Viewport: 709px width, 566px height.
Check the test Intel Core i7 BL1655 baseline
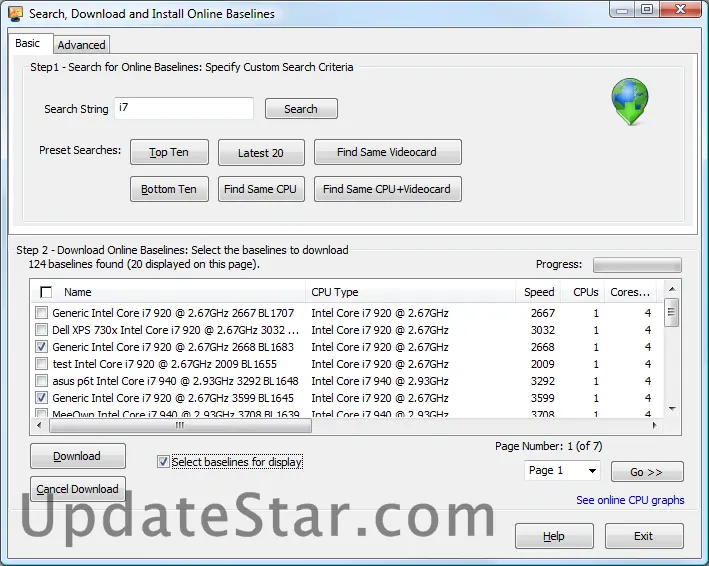coord(41,363)
